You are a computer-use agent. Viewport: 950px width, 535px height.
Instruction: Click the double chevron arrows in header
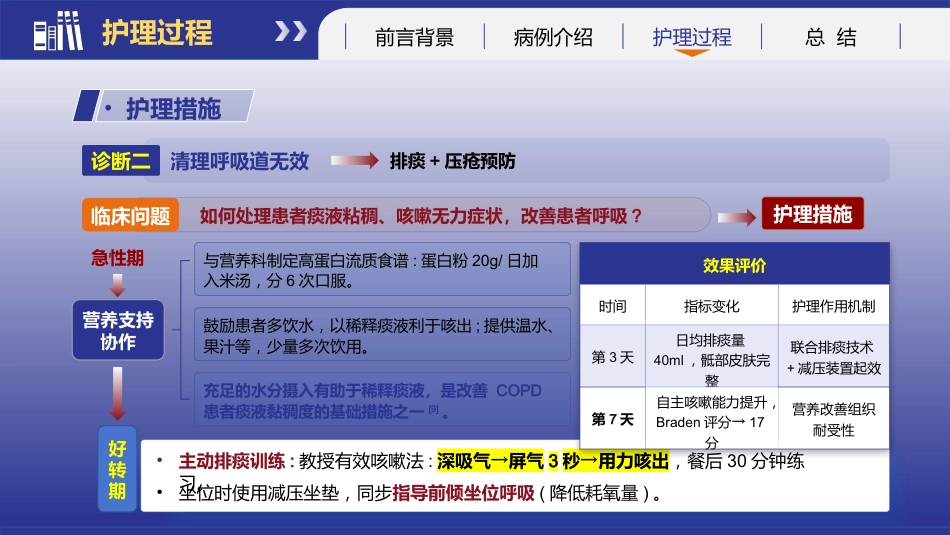coord(291,31)
